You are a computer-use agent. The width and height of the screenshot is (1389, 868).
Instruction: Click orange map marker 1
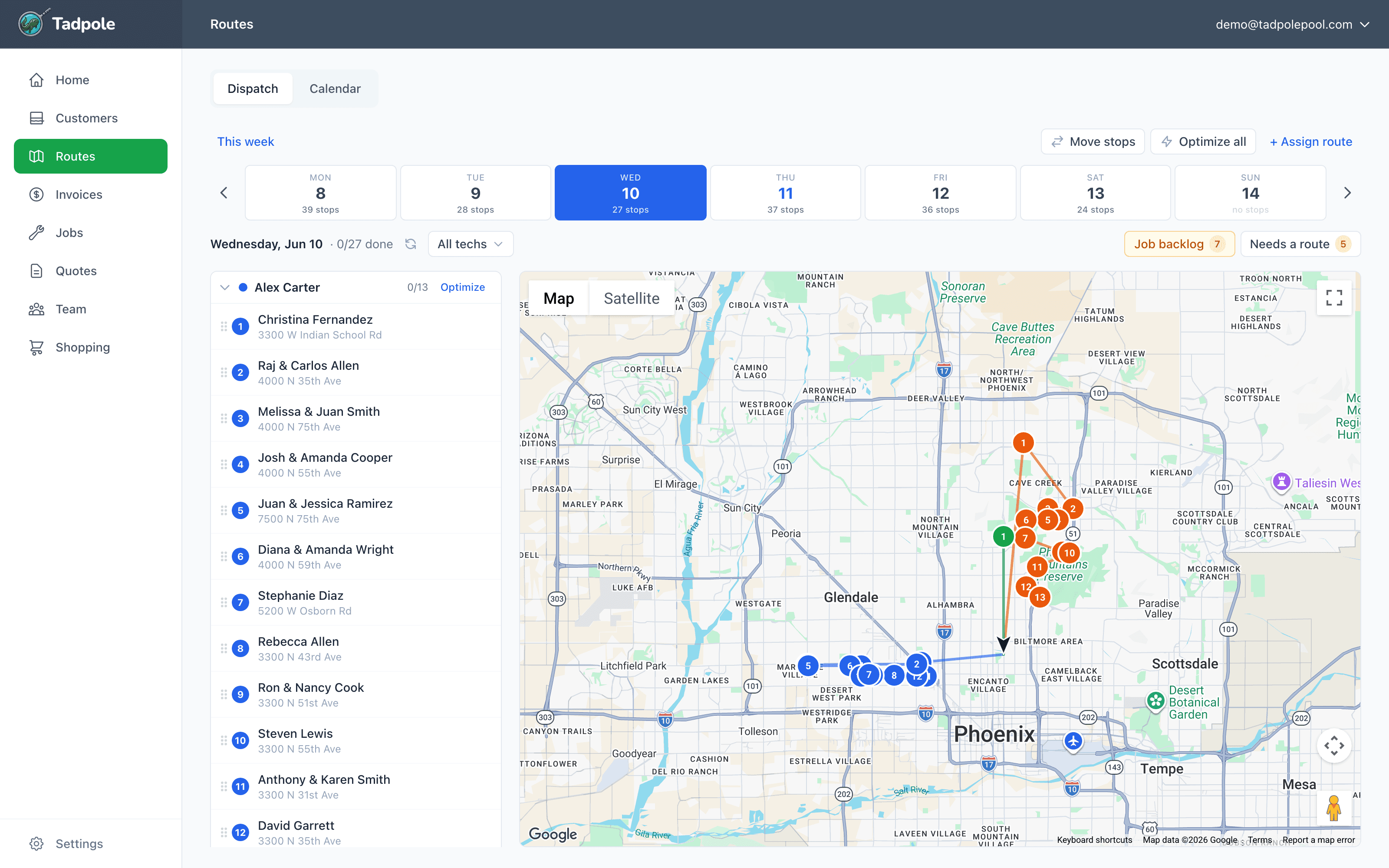pyautogui.click(x=1023, y=443)
